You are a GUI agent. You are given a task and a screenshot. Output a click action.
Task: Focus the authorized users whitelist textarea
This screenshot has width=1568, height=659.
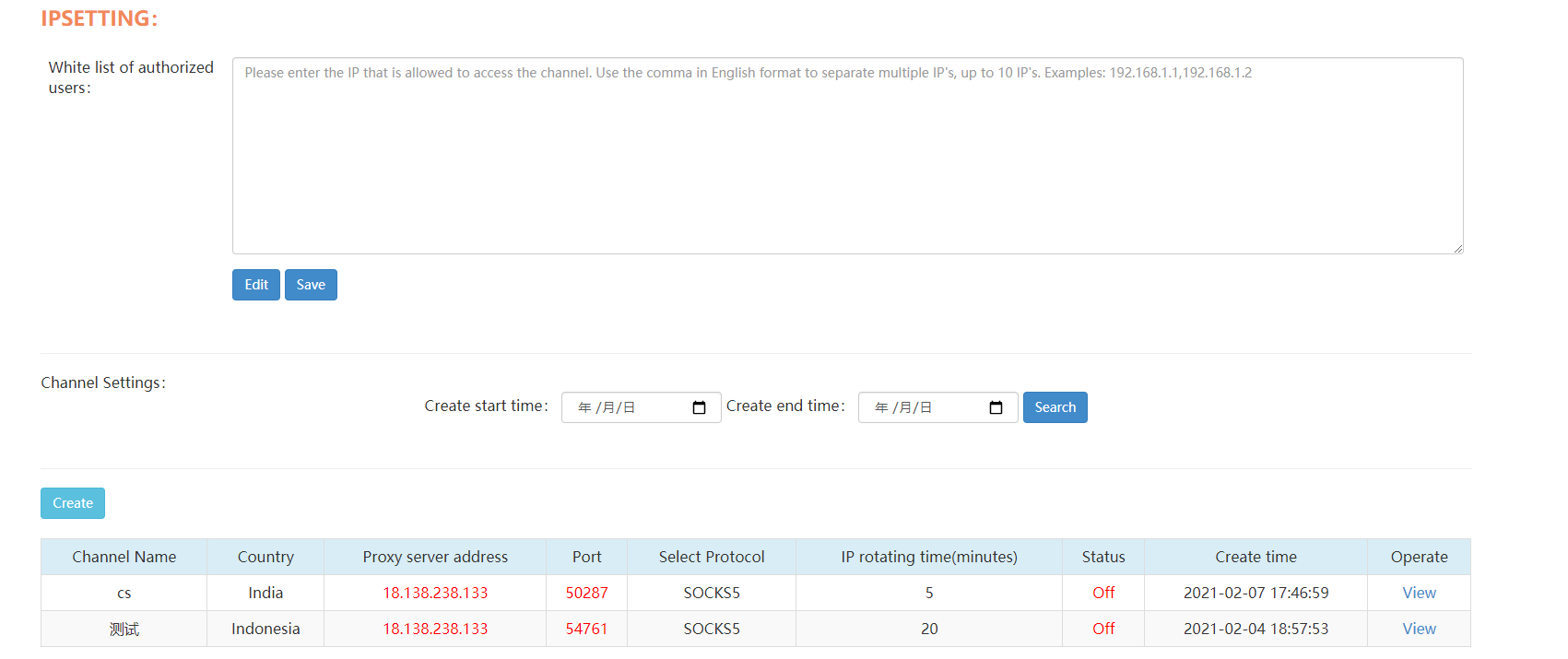tap(847, 157)
